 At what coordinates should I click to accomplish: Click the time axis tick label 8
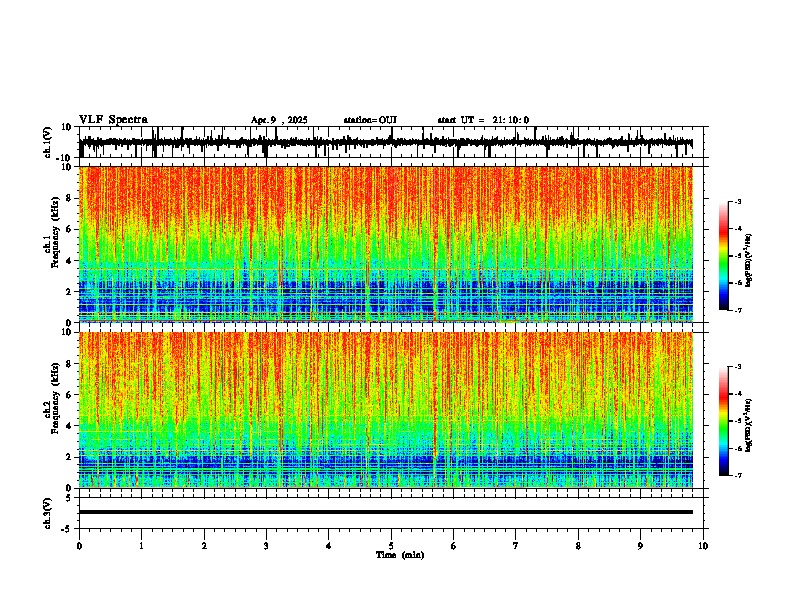[578, 546]
